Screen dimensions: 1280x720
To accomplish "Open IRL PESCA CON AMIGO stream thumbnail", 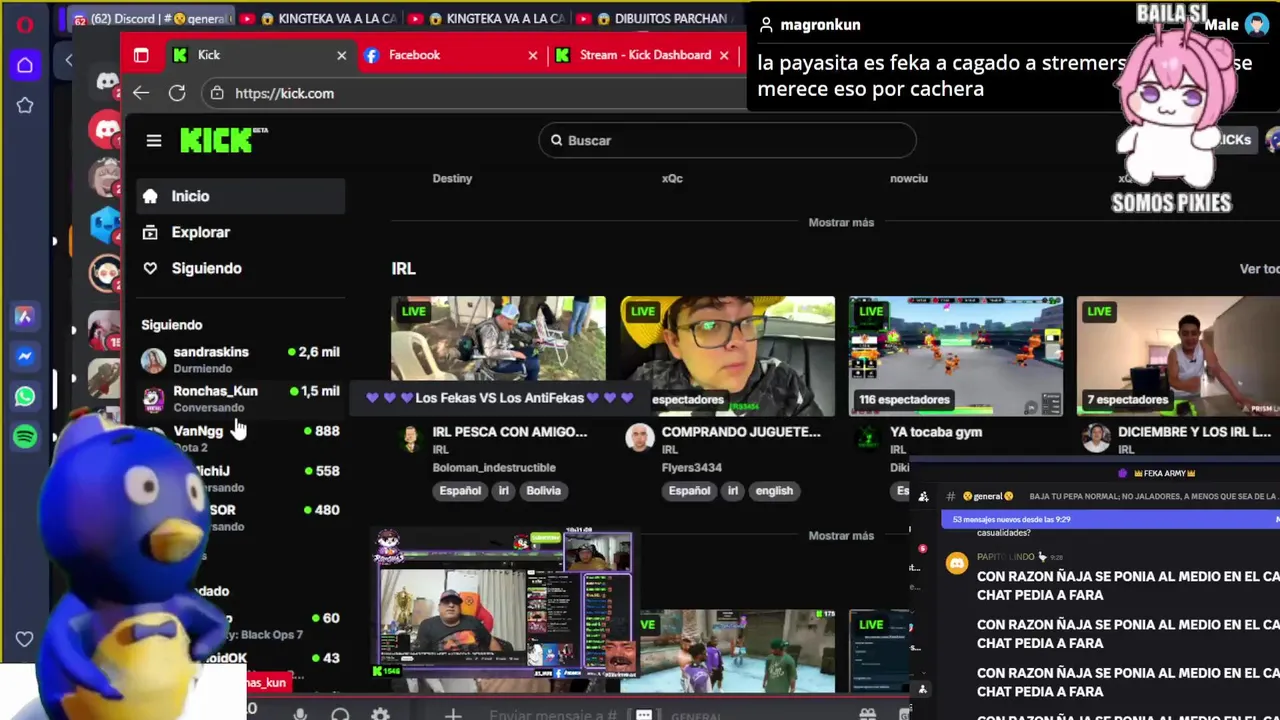I will point(498,356).
